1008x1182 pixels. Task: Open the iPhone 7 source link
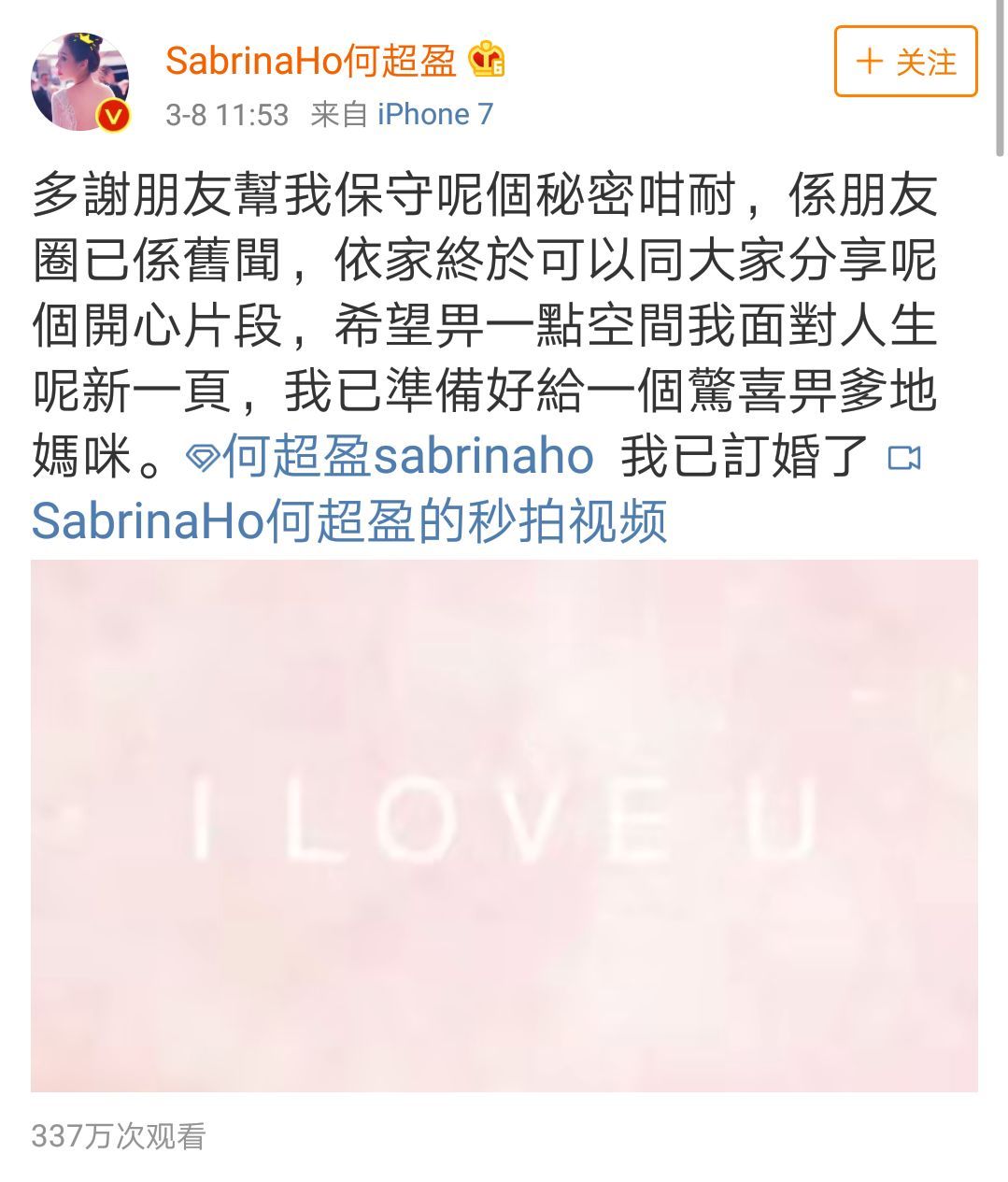pyautogui.click(x=435, y=114)
